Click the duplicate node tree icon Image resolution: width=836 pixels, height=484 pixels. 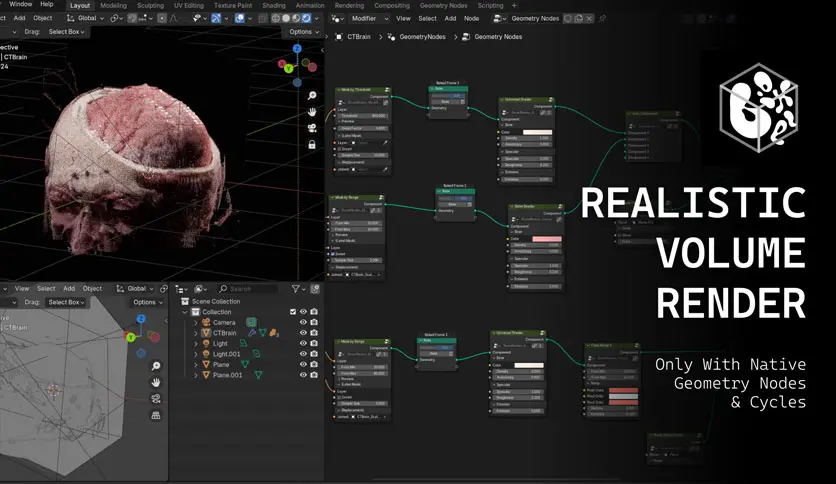(x=578, y=18)
